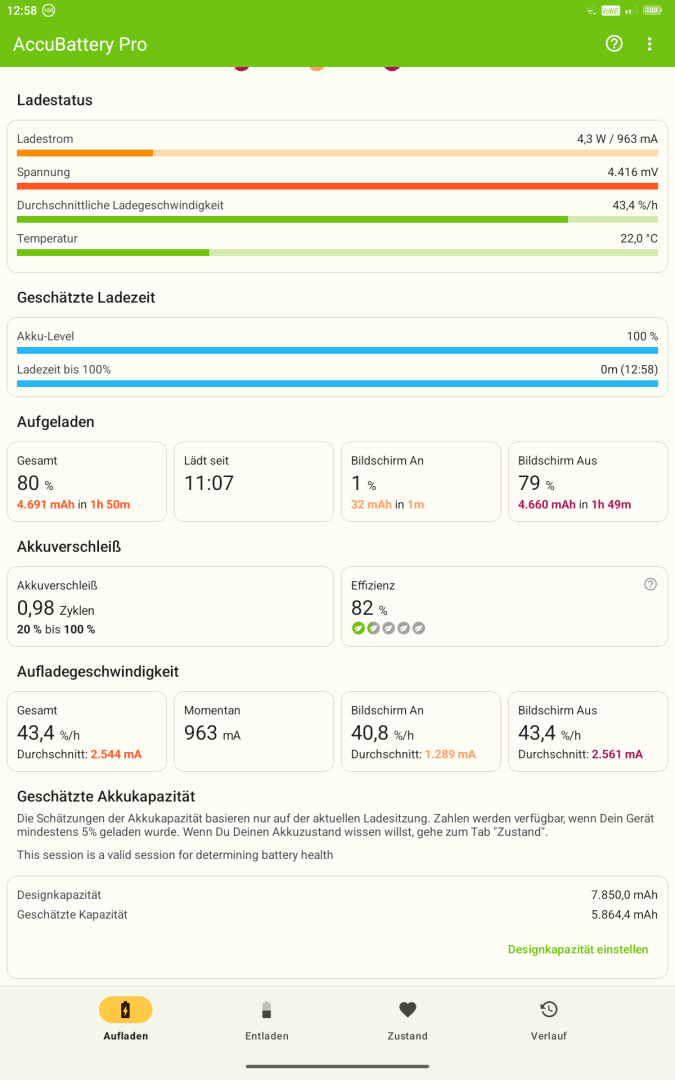This screenshot has width=675, height=1080.
Task: Tap the Momentan 963 mA card
Action: (x=253, y=731)
